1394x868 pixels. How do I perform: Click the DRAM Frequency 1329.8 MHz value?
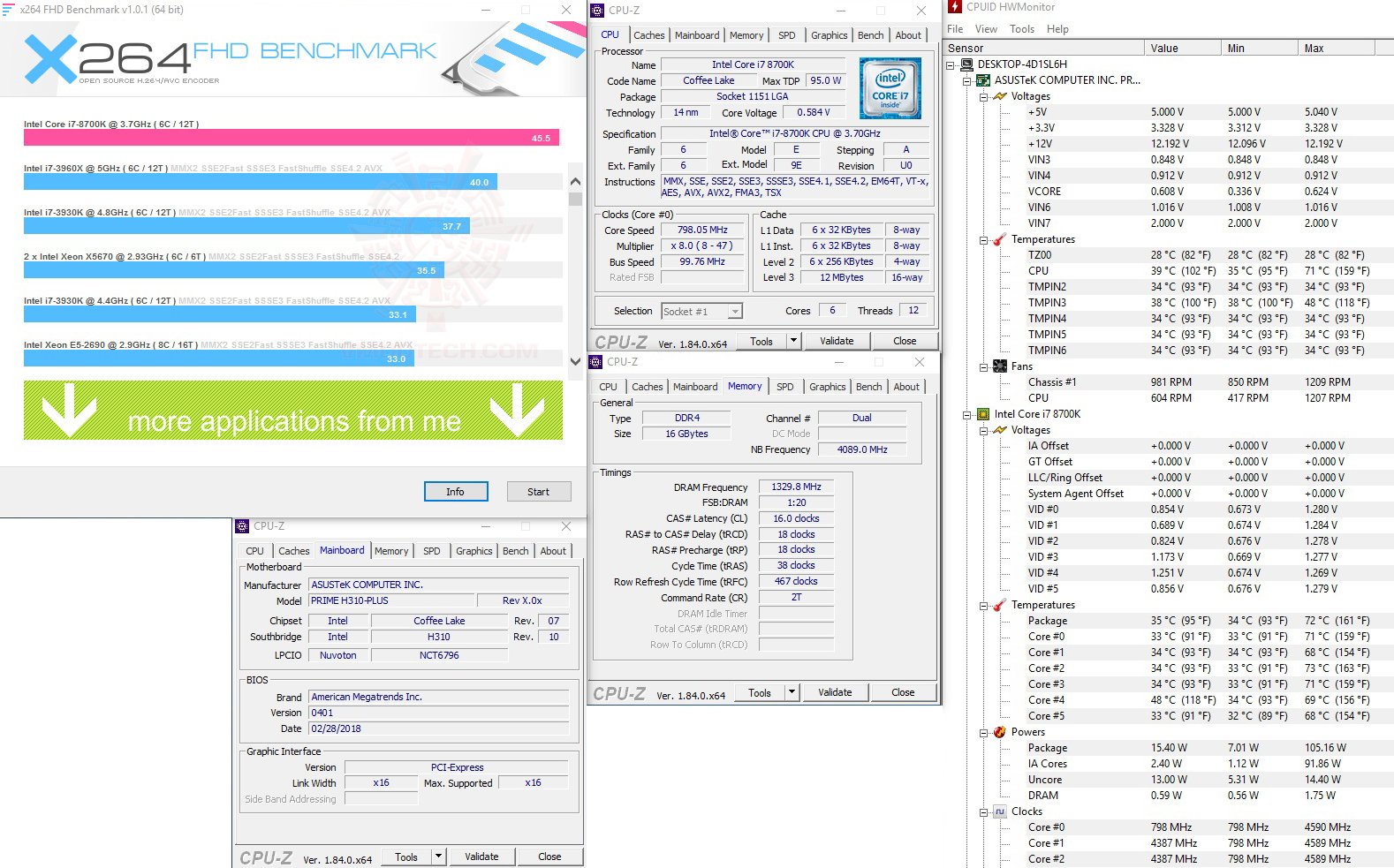click(x=796, y=487)
